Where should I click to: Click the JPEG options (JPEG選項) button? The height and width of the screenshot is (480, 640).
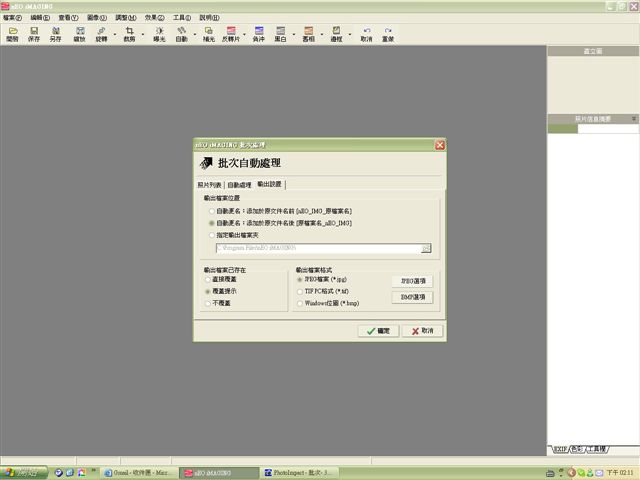click(x=413, y=281)
